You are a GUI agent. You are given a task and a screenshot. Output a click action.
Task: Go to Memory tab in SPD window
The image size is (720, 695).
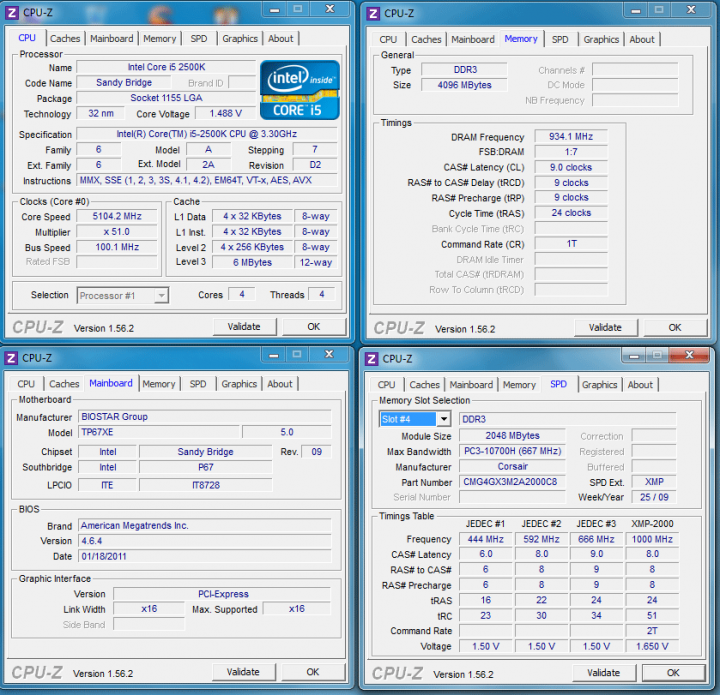[519, 385]
